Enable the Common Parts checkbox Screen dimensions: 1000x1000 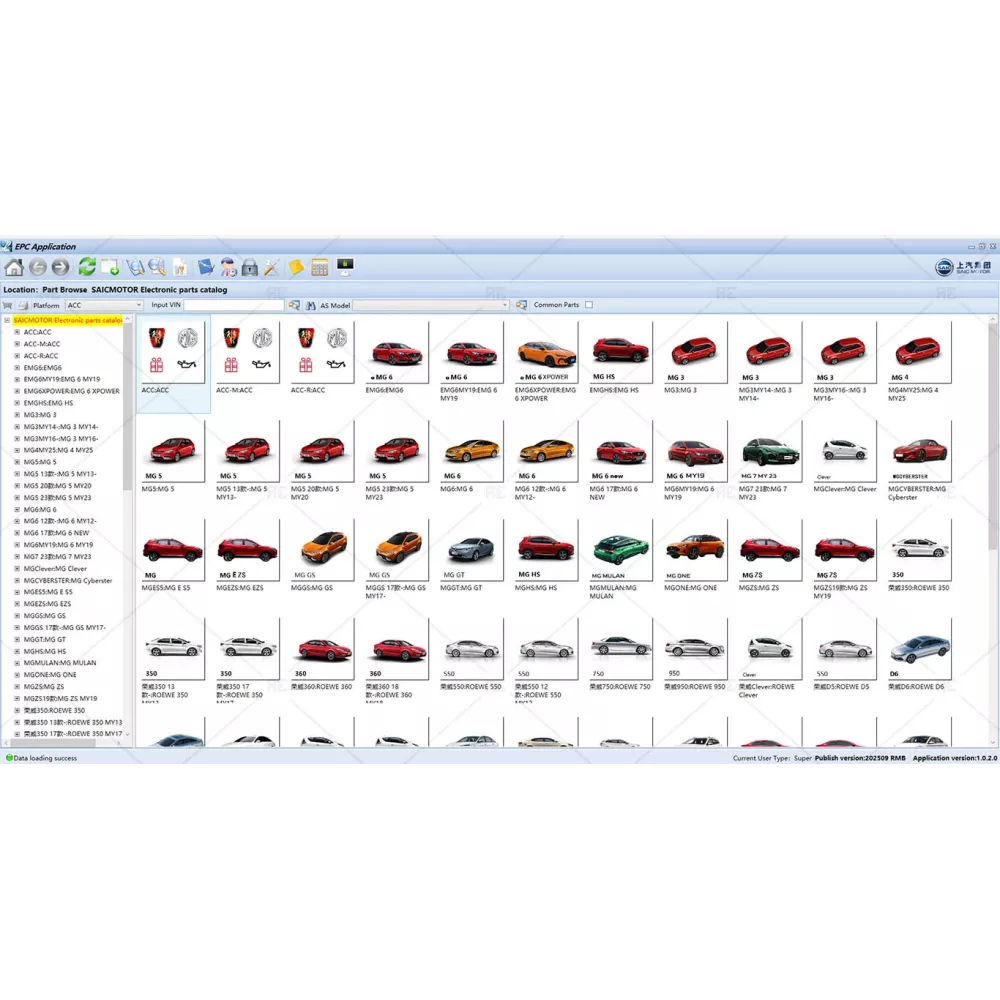[x=589, y=305]
